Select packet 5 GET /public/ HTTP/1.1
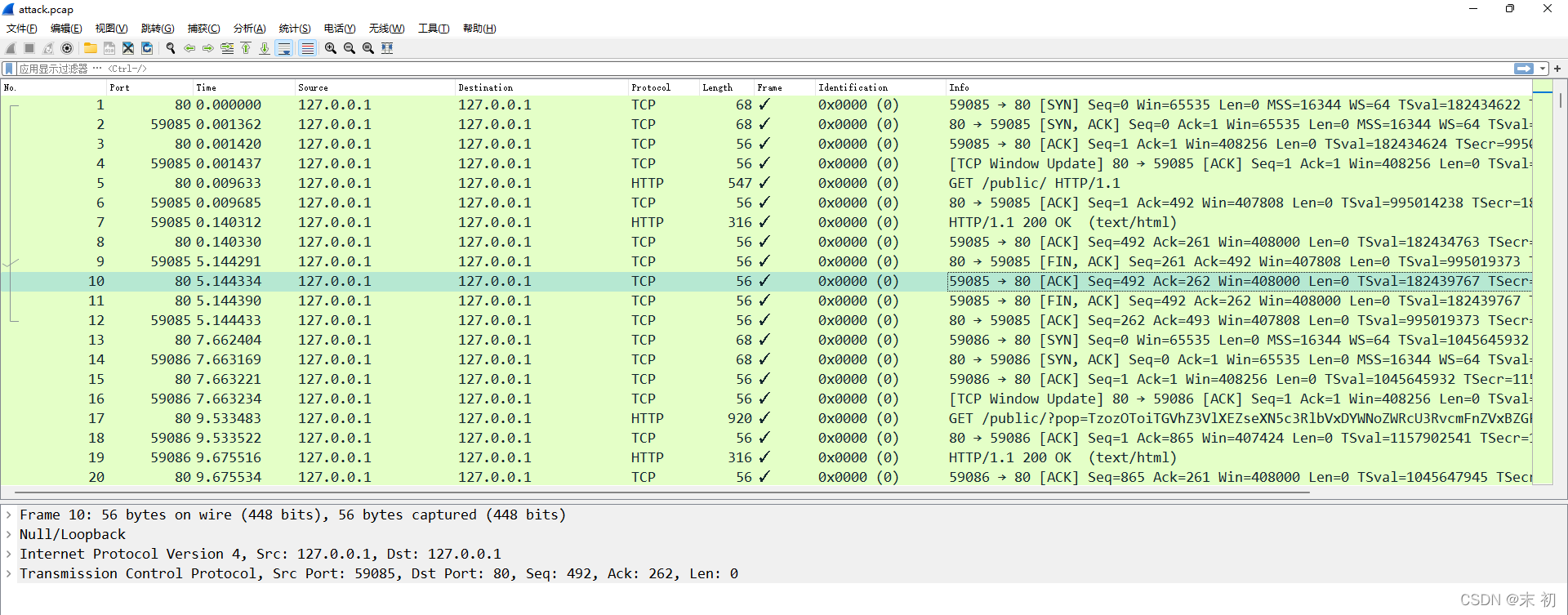 (x=766, y=183)
